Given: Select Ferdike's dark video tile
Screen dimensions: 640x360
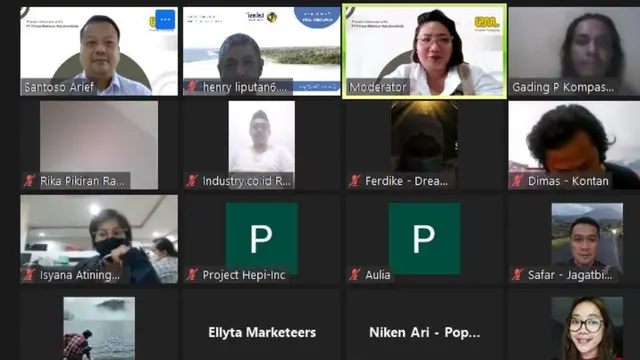Looking at the screenshot, I should (424, 145).
